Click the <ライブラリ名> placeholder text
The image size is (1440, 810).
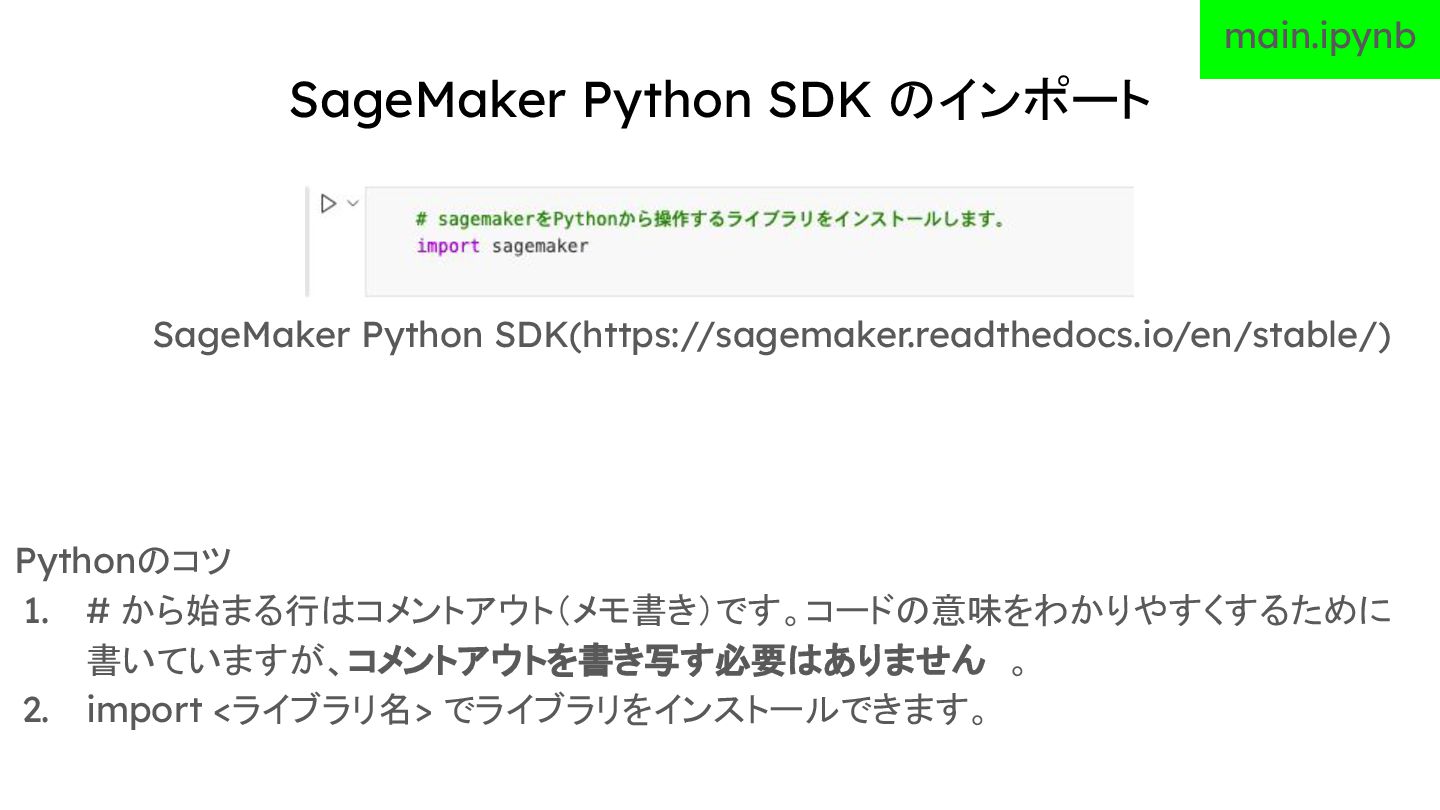(324, 711)
